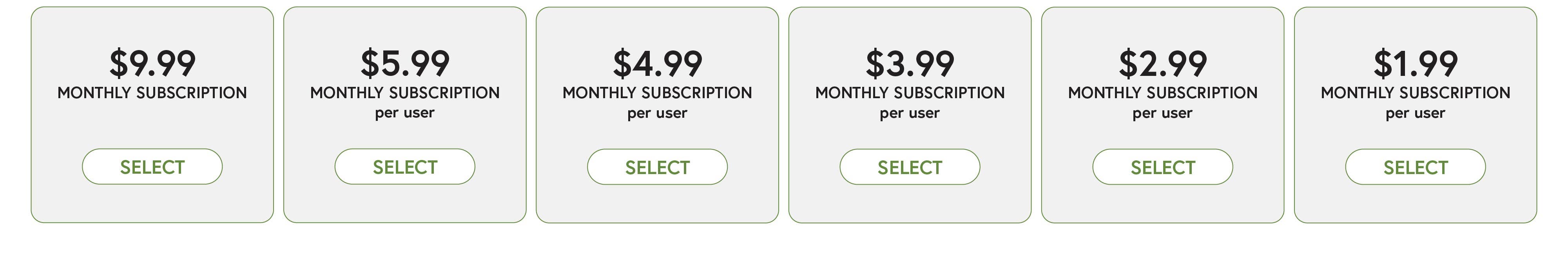The height and width of the screenshot is (266, 1568).
Task: Click the $3.99 price heading
Action: tap(910, 63)
